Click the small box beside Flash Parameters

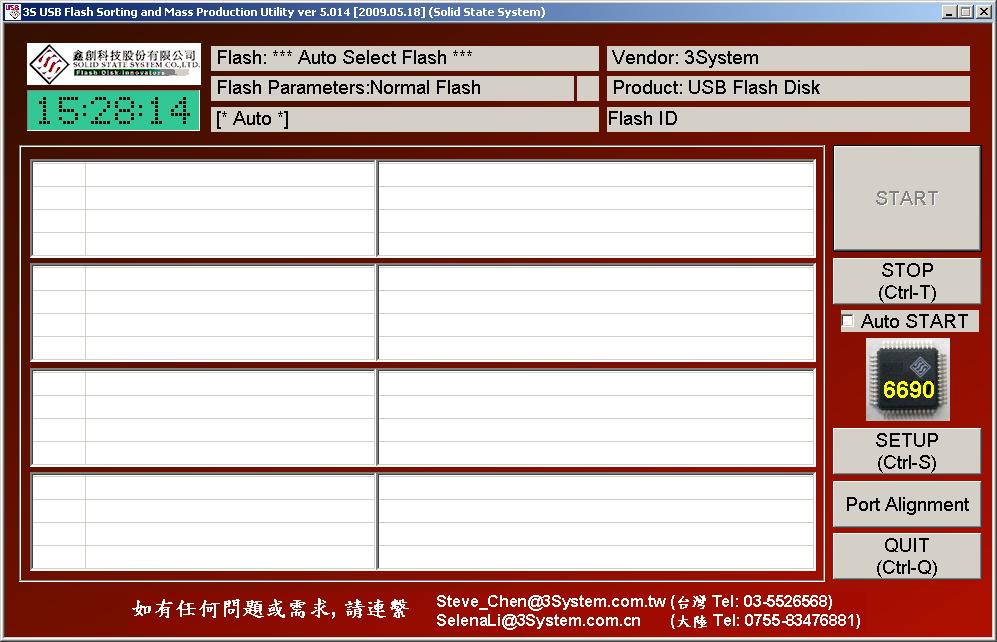coord(588,88)
